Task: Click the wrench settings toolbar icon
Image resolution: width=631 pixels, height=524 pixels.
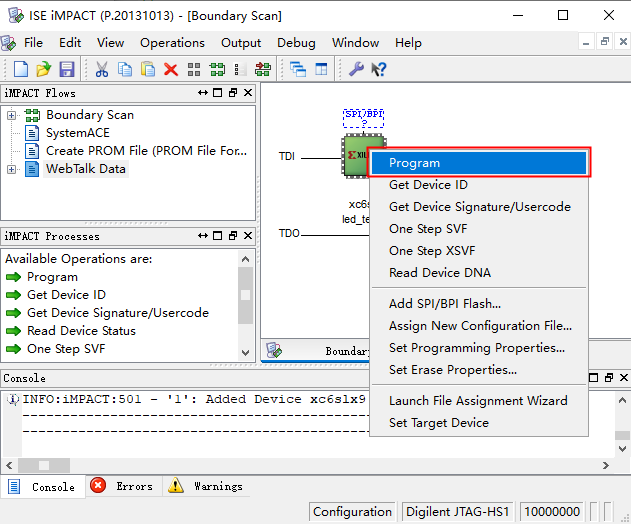Action: tap(356, 69)
